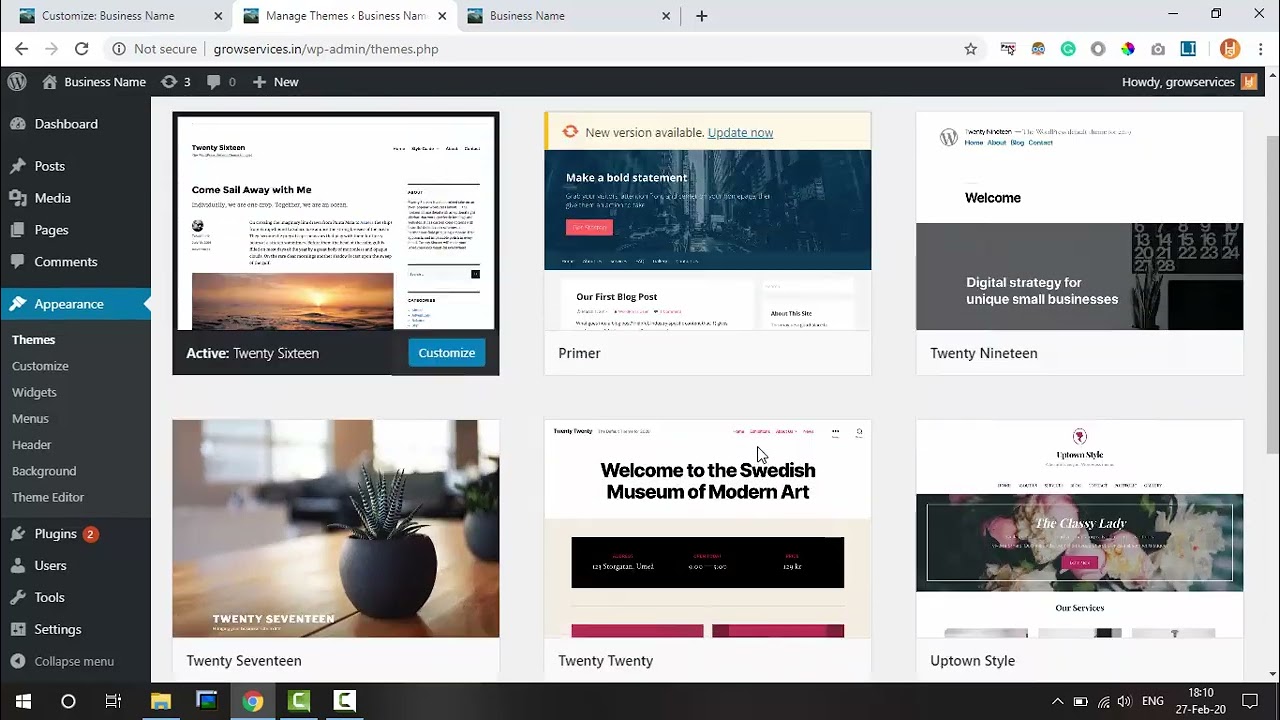This screenshot has width=1280, height=720.
Task: Reload the page with the refresh icon
Action: [x=82, y=49]
